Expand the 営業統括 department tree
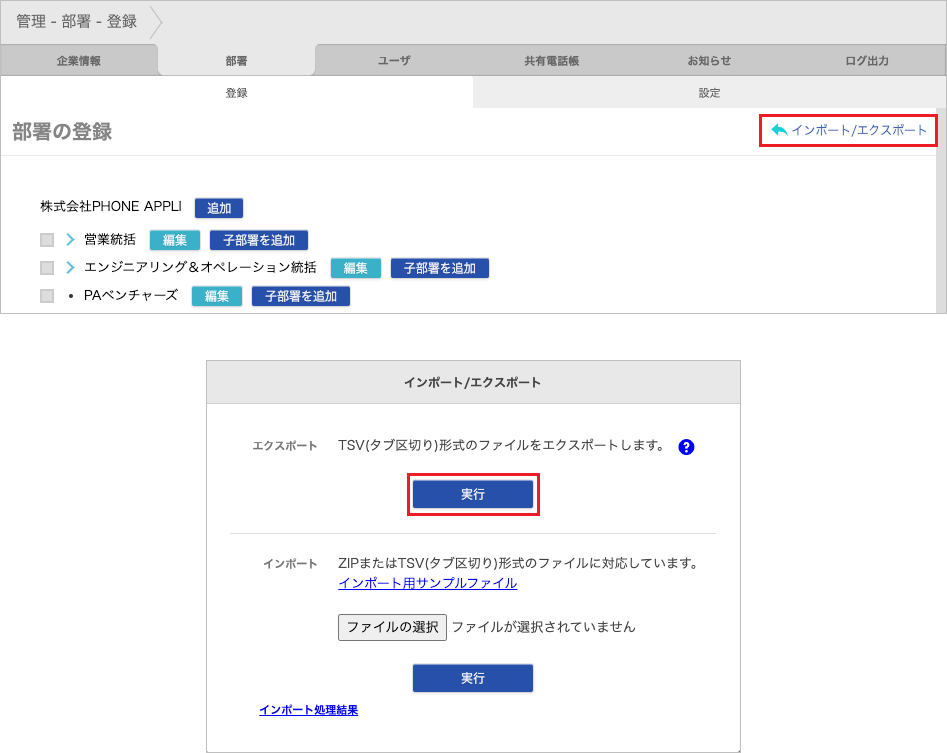The image size is (947, 753). coord(70,240)
